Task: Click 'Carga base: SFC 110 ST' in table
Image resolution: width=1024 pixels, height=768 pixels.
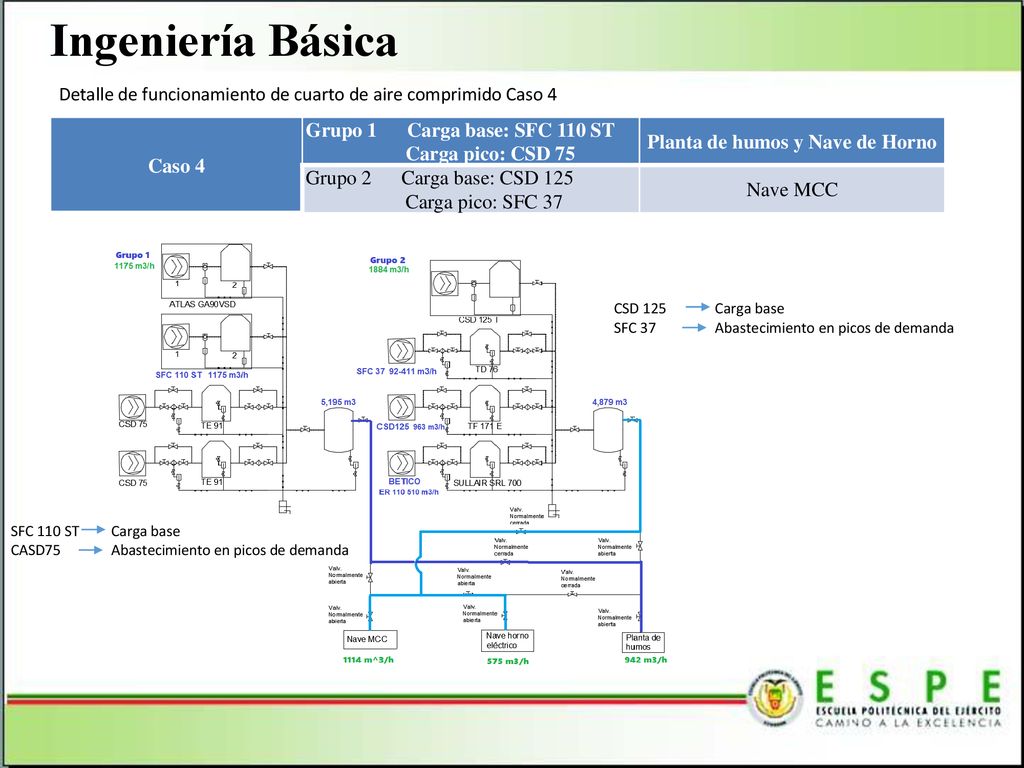Action: [x=511, y=130]
